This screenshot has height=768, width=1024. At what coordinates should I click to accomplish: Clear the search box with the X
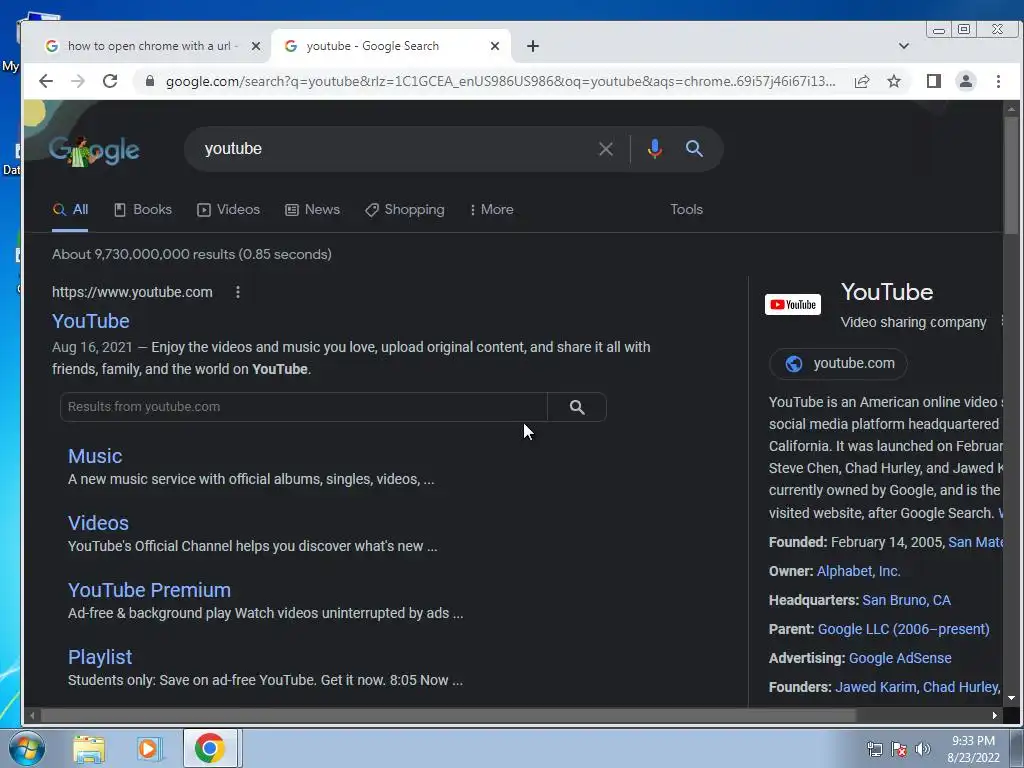point(605,149)
